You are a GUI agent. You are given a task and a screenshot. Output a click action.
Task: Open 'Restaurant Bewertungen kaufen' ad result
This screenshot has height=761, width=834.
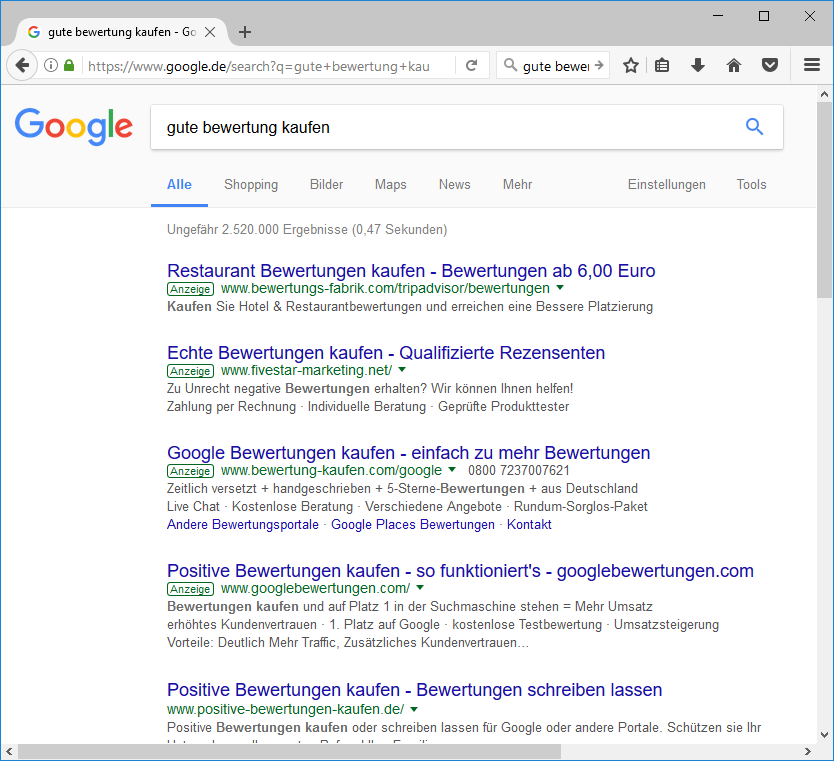411,271
